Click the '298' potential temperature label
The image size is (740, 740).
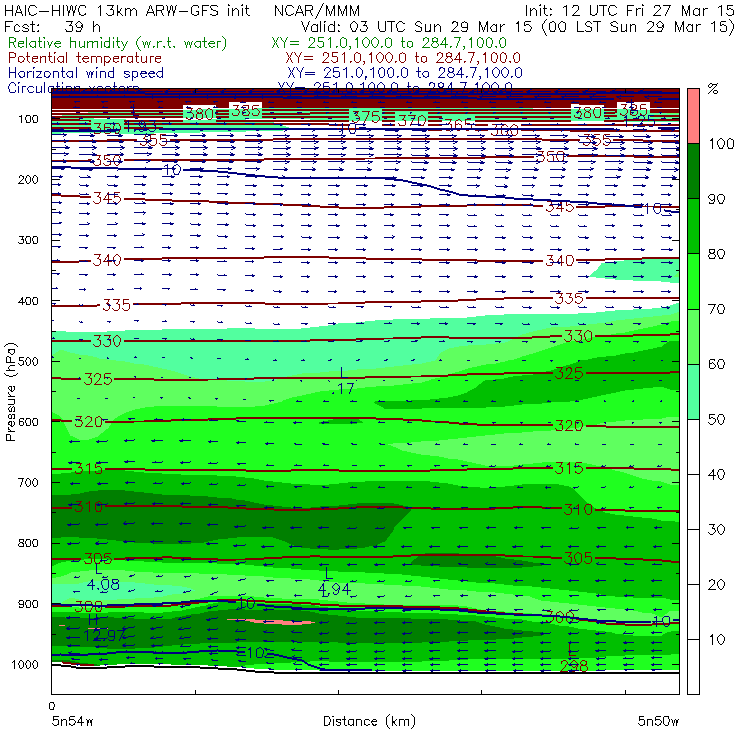574,666
